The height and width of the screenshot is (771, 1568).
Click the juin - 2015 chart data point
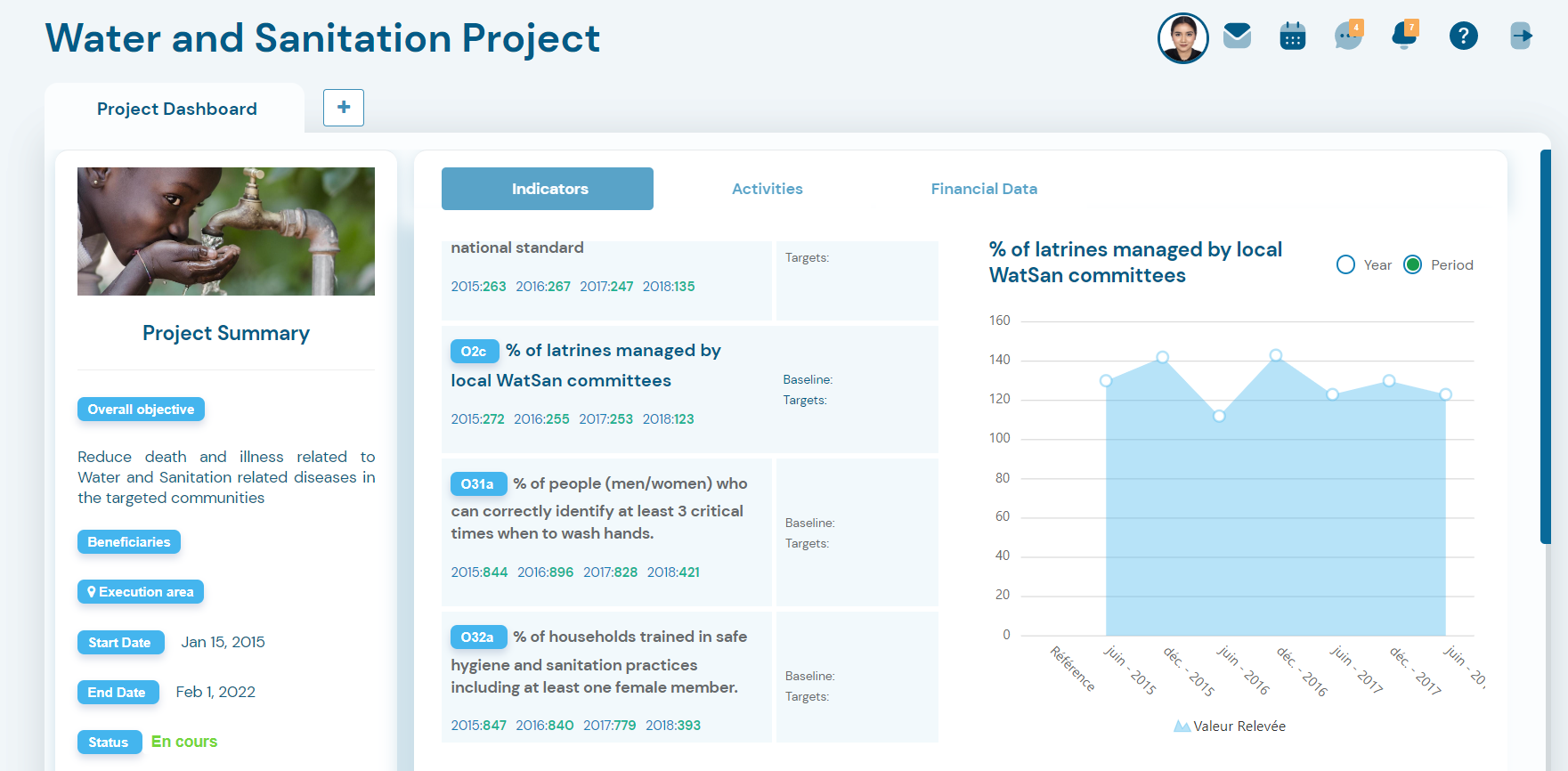1106,381
